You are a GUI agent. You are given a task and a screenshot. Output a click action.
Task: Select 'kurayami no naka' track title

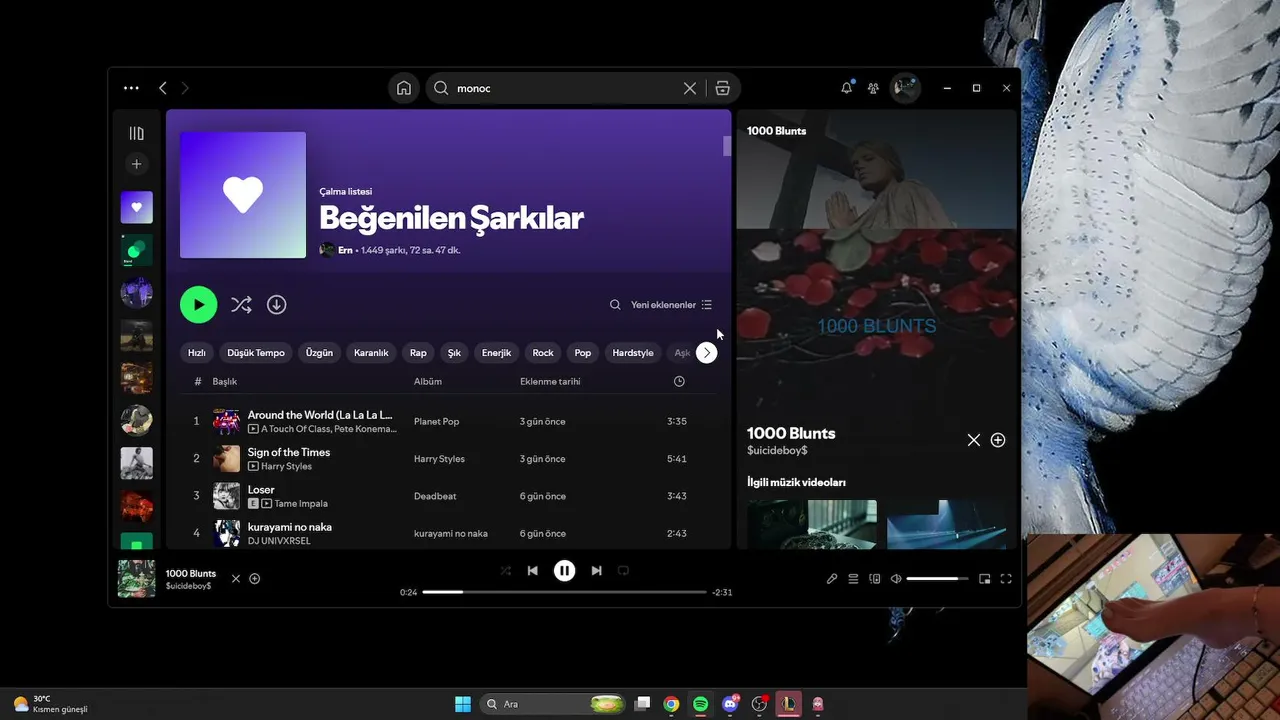[290, 527]
